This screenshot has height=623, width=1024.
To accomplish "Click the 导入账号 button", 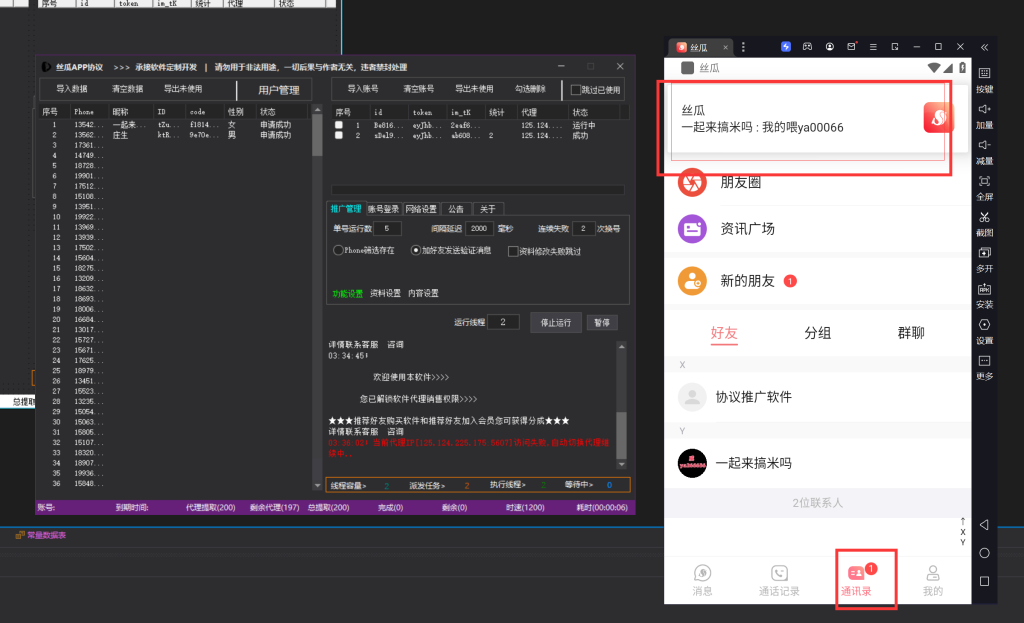I will [361, 89].
